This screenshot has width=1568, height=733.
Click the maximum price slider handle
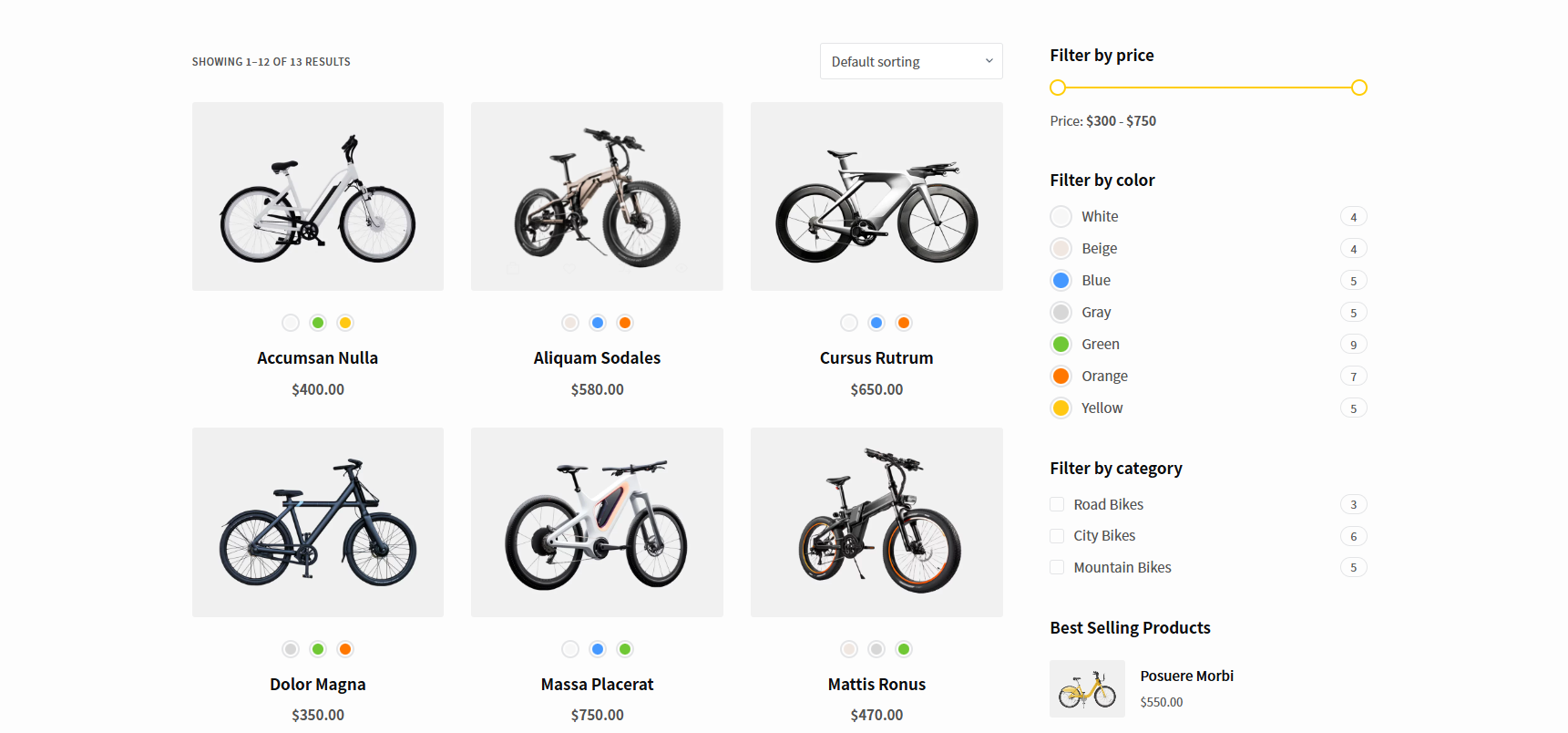[x=1358, y=88]
